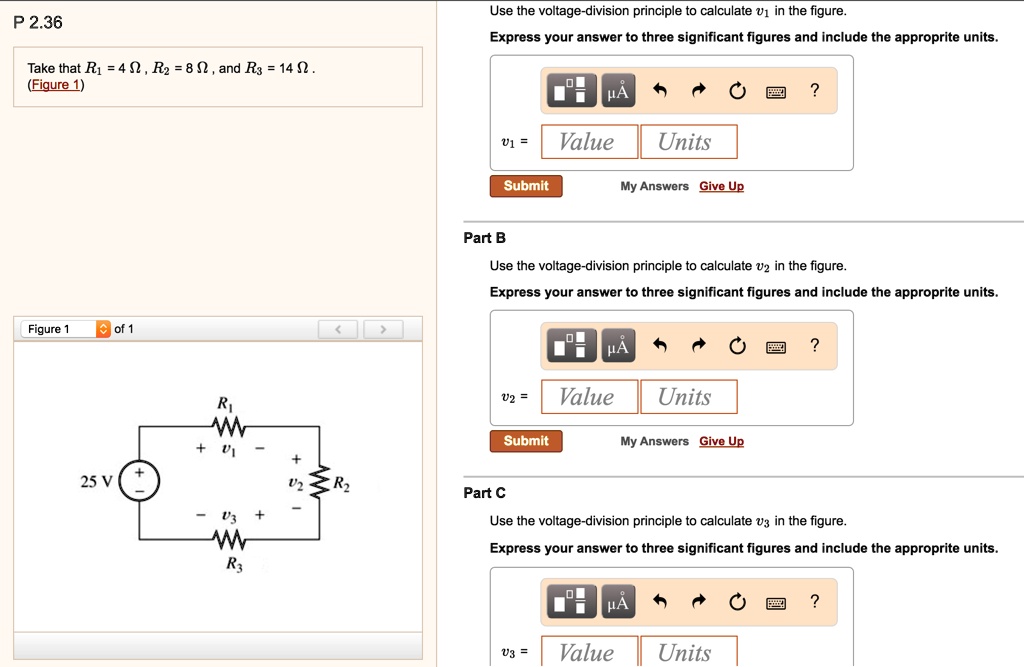Click the v1 Units input field
The height and width of the screenshot is (667, 1024).
(689, 142)
